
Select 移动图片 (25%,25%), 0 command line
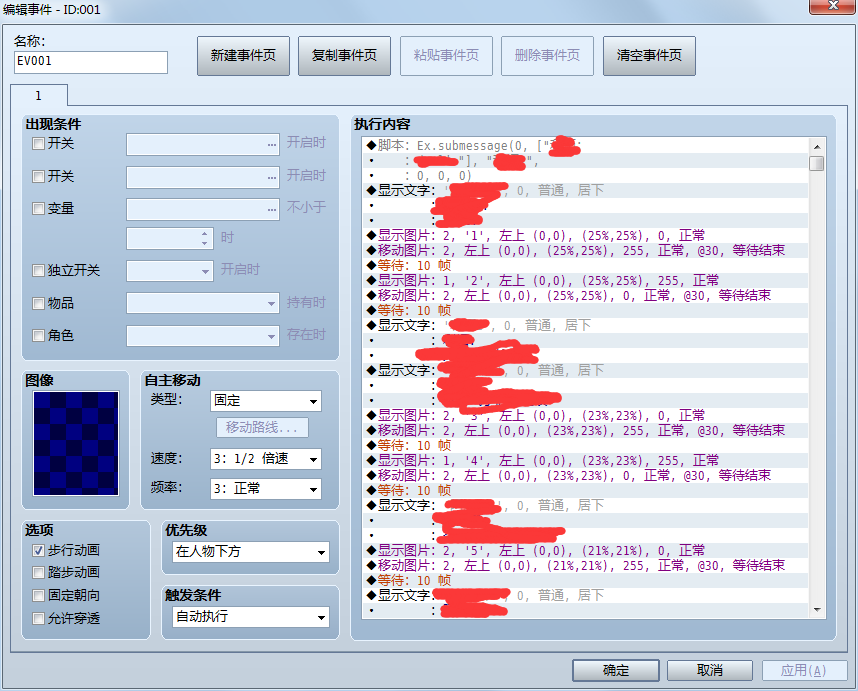tap(585, 295)
